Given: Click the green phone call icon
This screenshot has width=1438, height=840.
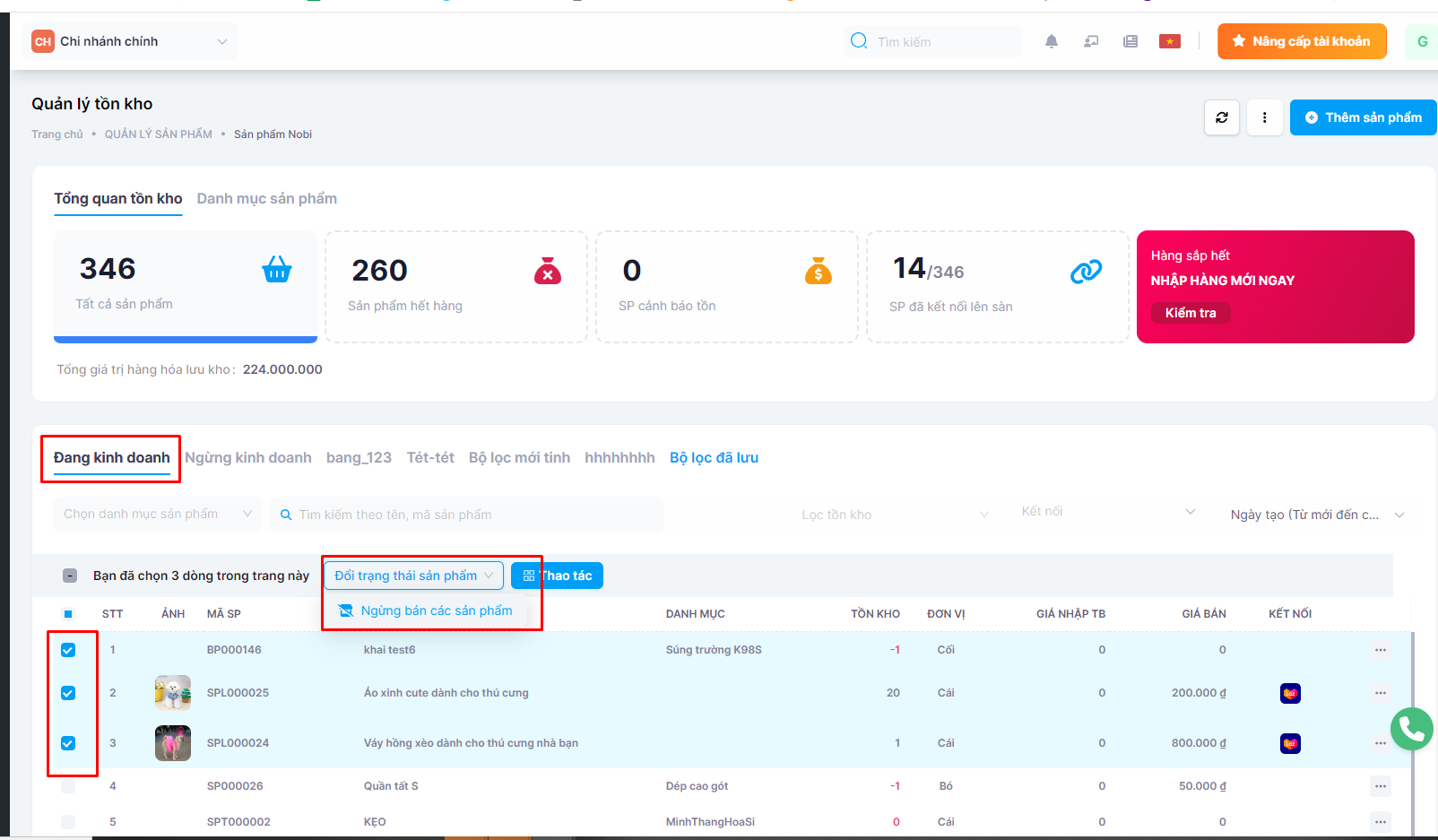Looking at the screenshot, I should pyautogui.click(x=1411, y=729).
